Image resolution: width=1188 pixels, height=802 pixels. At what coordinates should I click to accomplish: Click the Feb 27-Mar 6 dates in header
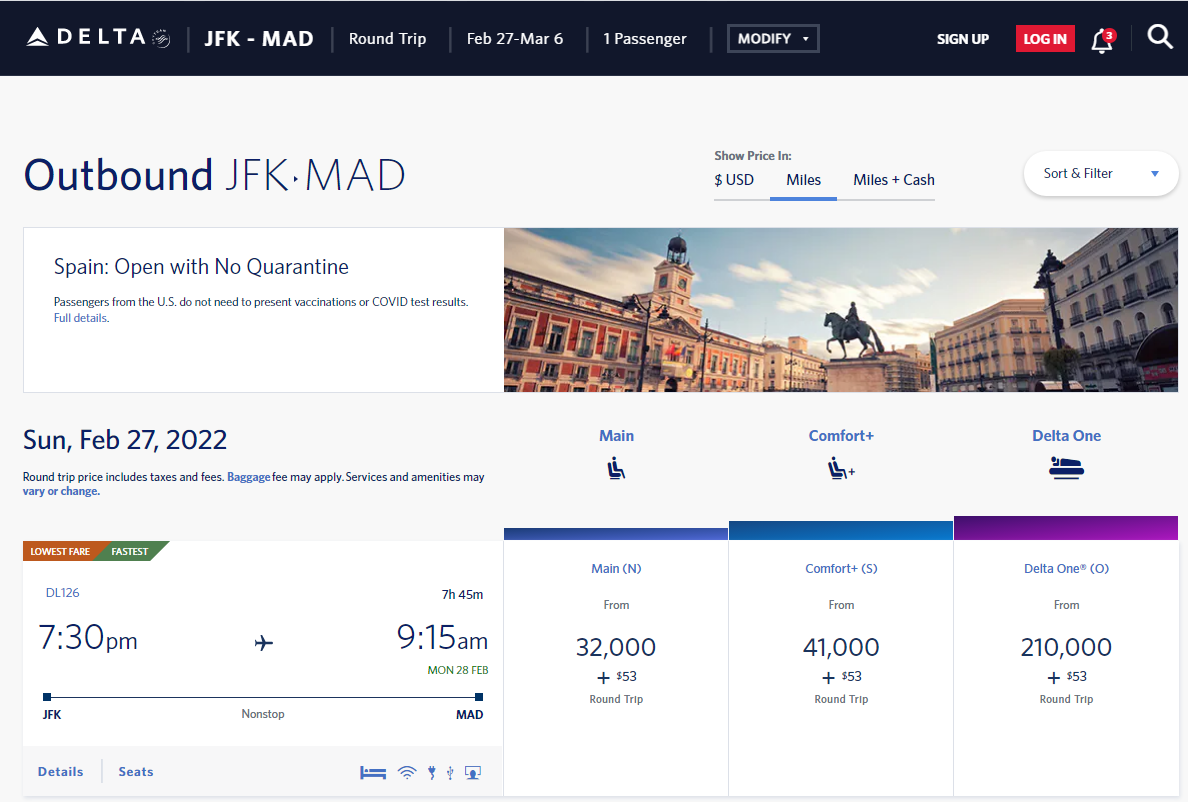point(515,39)
